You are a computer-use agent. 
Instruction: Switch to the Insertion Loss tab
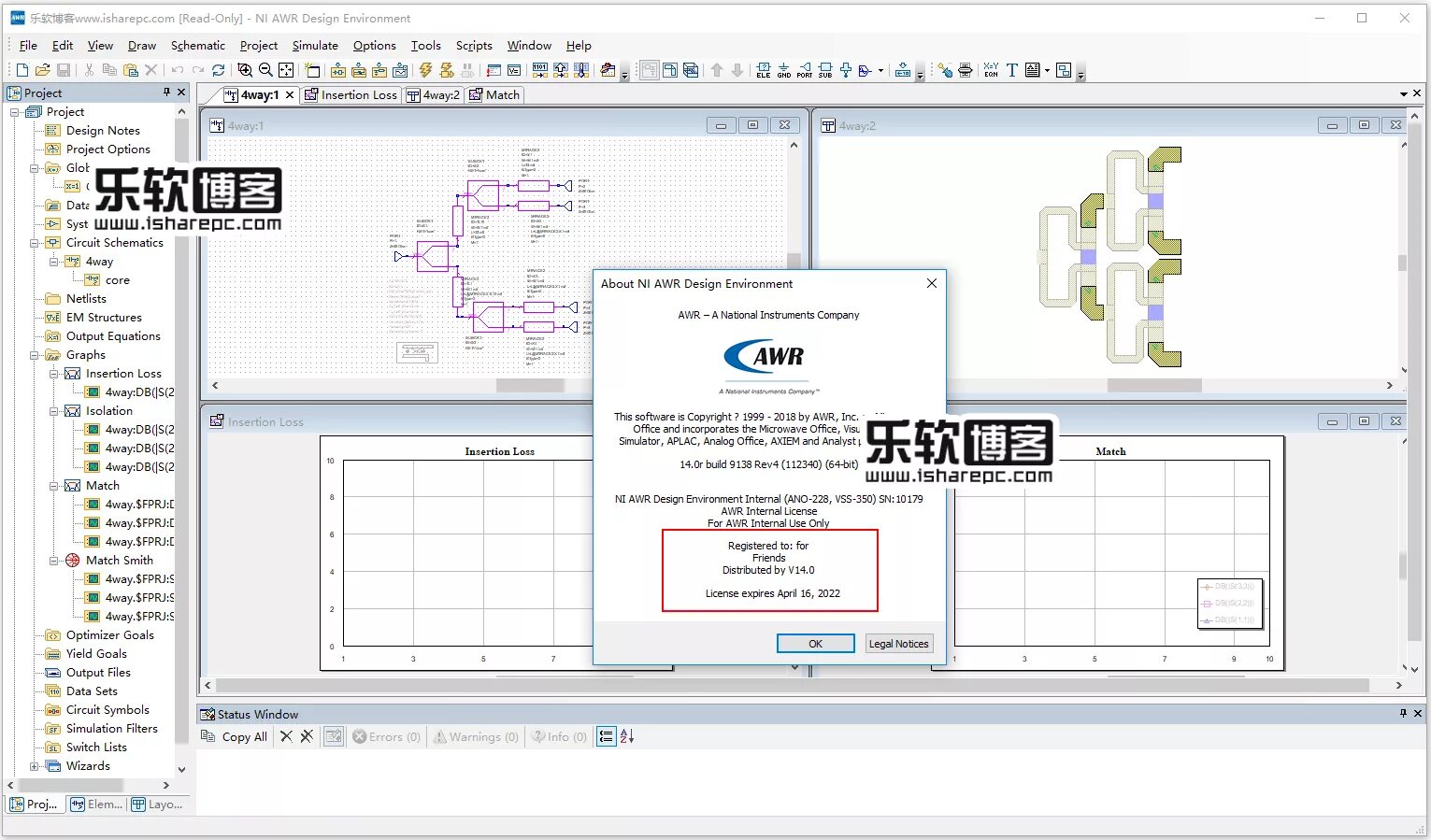[x=351, y=94]
